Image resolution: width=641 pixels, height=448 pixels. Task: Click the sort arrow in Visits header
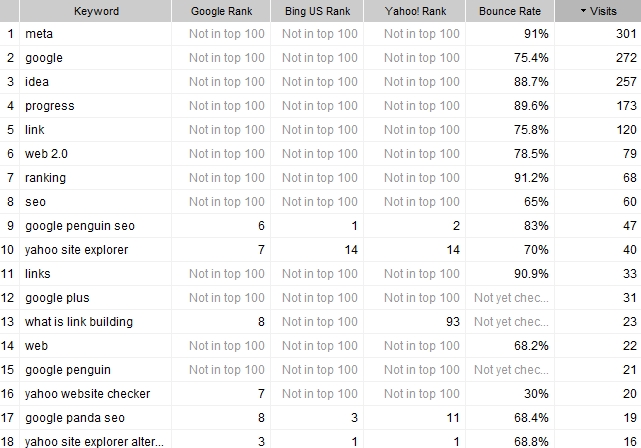point(586,11)
